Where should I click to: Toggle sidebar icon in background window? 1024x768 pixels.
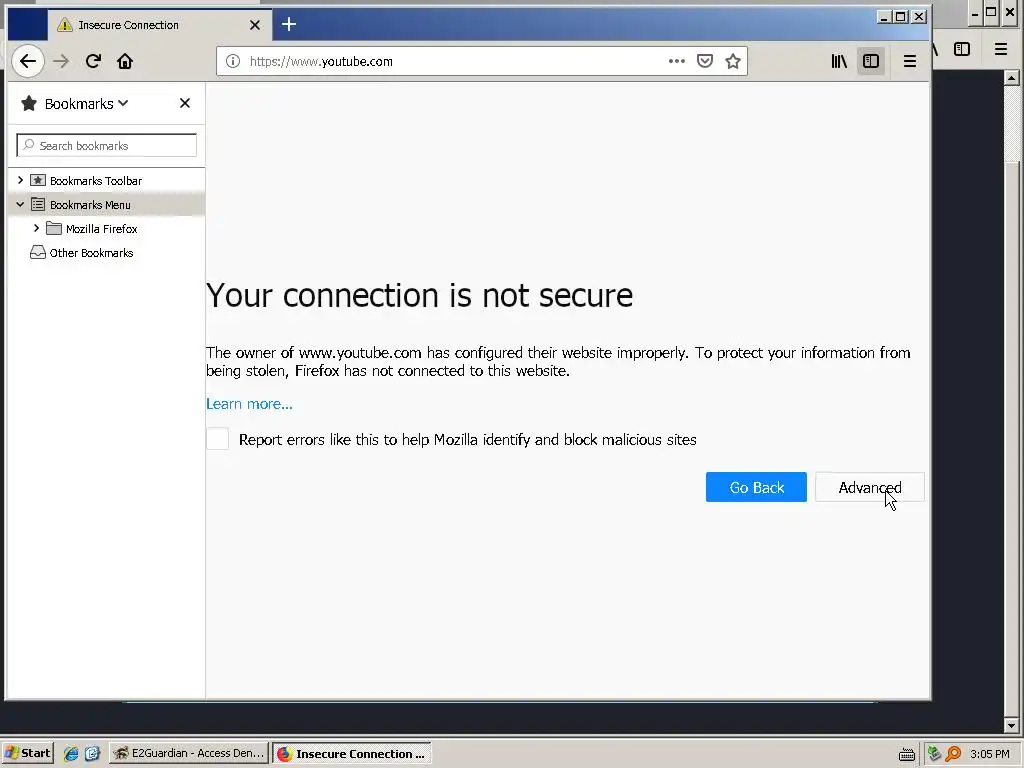click(962, 49)
